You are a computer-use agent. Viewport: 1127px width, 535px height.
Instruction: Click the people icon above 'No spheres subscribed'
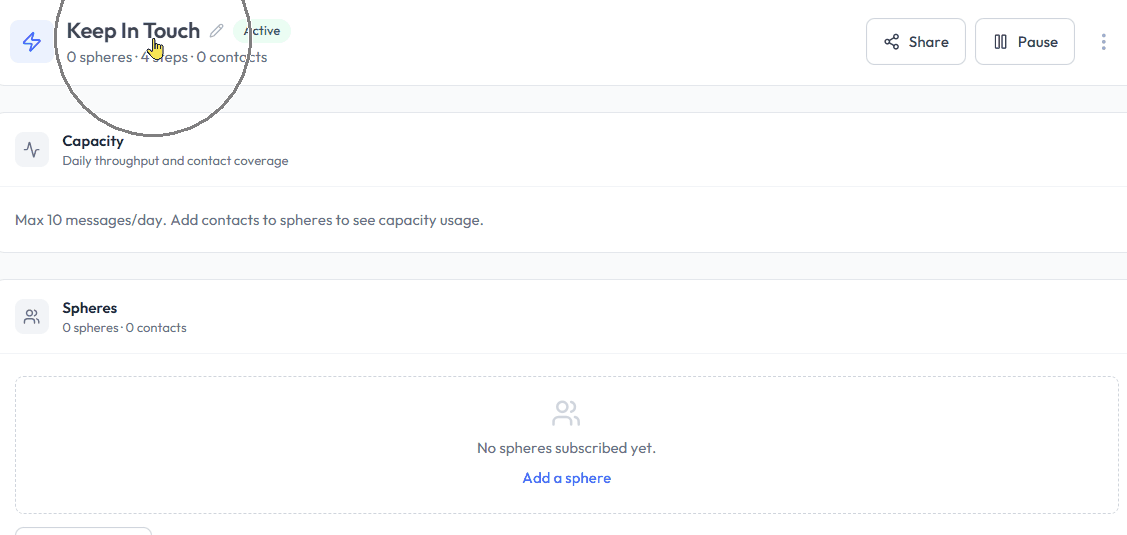[x=566, y=413]
